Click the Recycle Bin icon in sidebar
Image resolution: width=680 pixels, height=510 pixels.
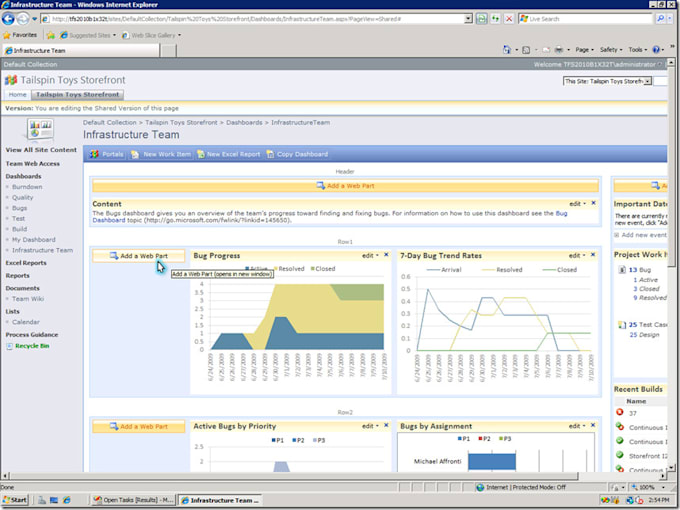coord(9,346)
